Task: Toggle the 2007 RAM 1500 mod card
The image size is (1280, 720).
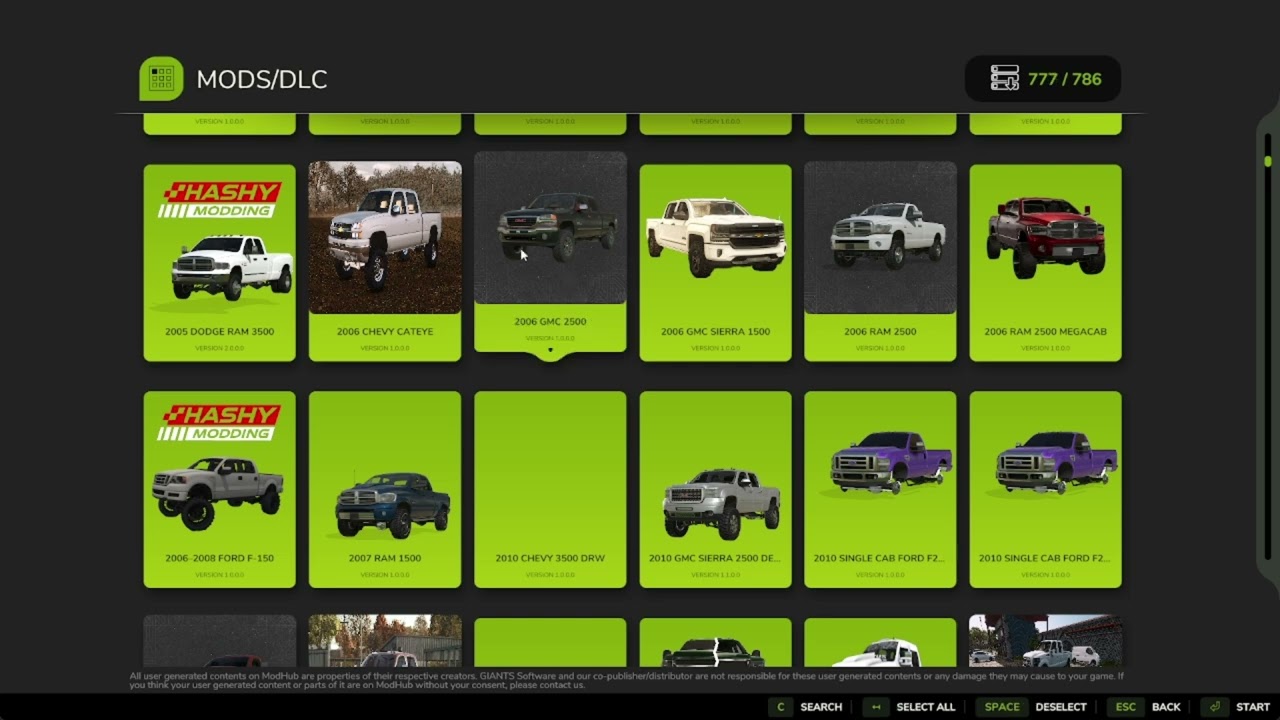Action: coord(385,489)
